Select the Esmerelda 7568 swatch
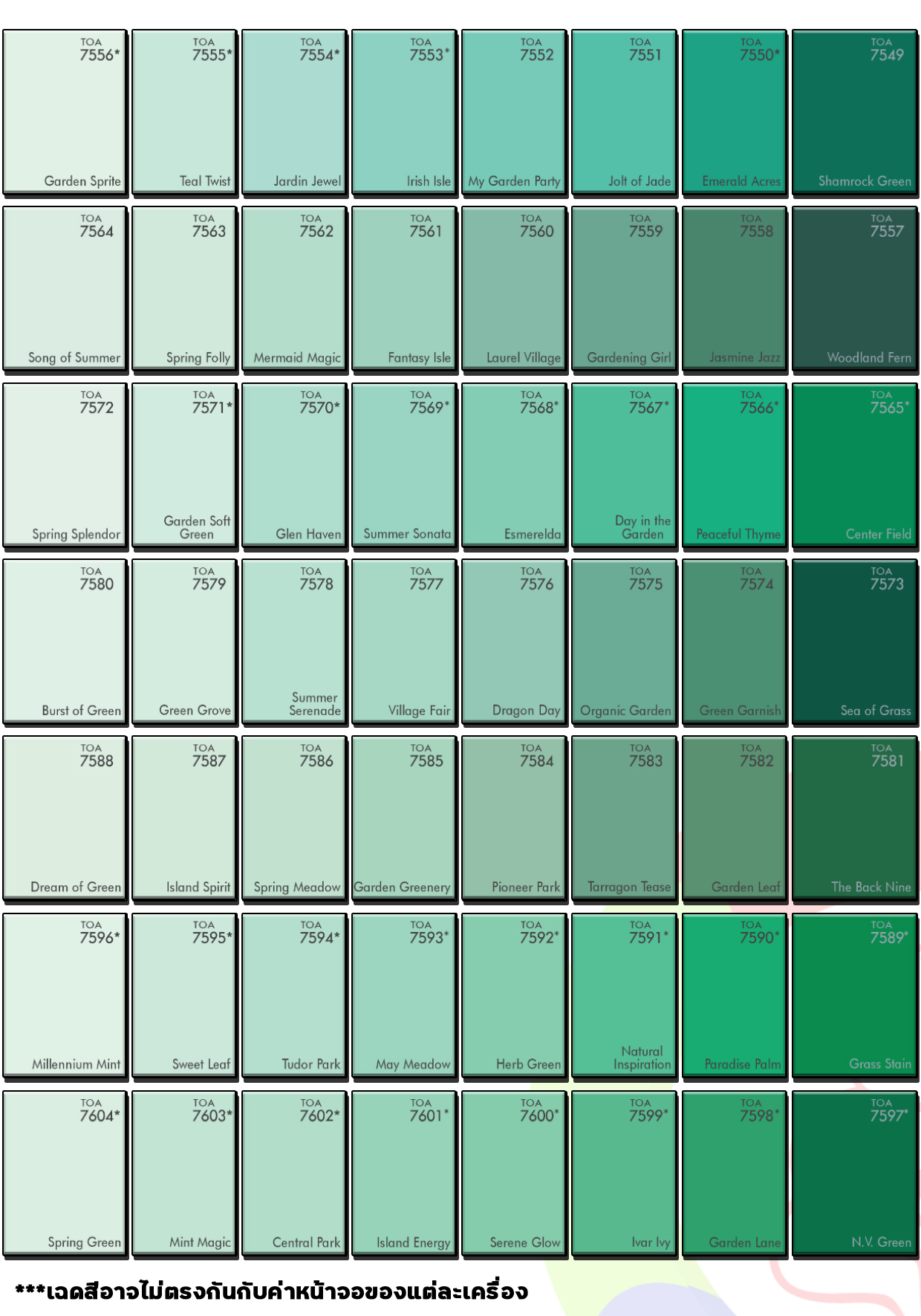 (x=514, y=466)
